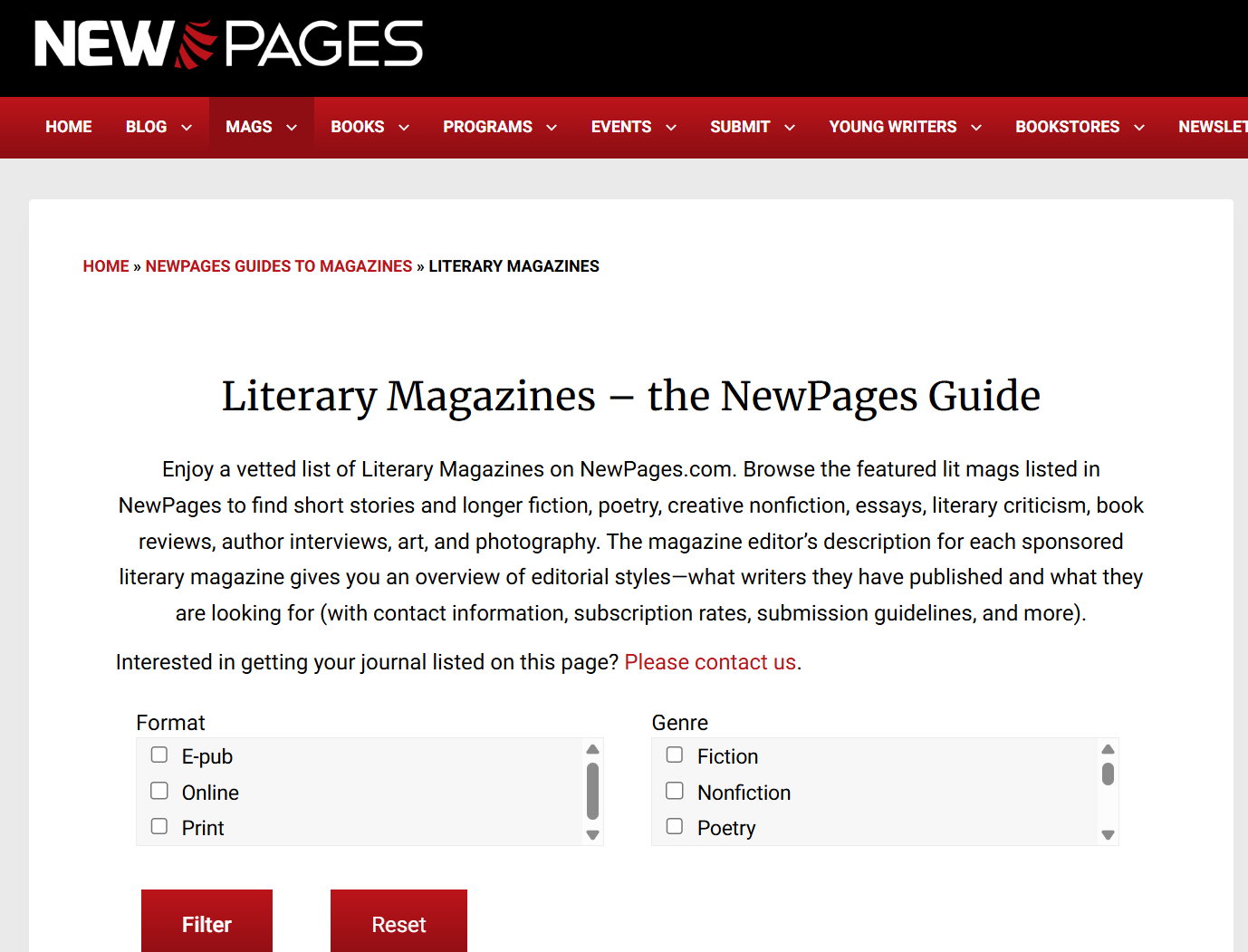Expand the Young Writers dropdown chevron
The width and height of the screenshot is (1248, 952).
click(976, 128)
